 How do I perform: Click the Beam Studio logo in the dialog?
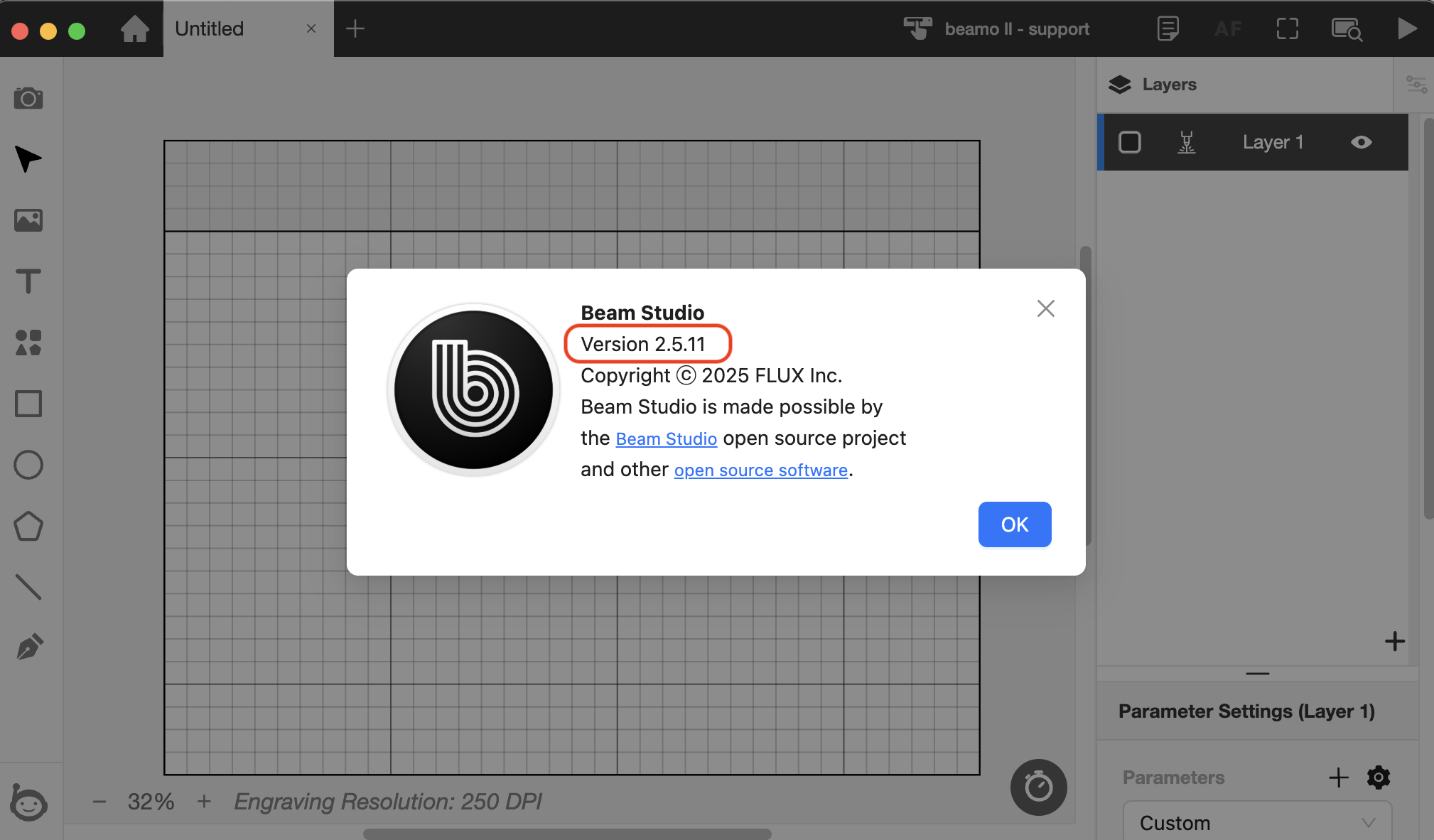click(473, 389)
